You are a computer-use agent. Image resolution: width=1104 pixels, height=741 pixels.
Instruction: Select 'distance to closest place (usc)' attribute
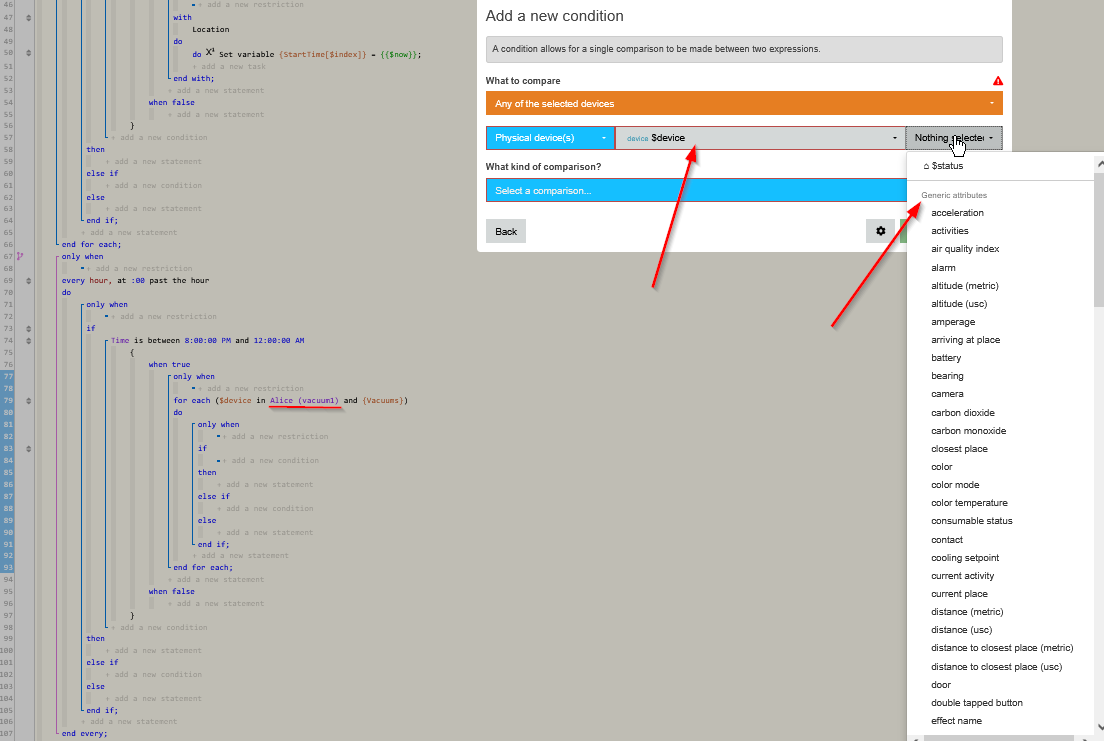(x=996, y=666)
